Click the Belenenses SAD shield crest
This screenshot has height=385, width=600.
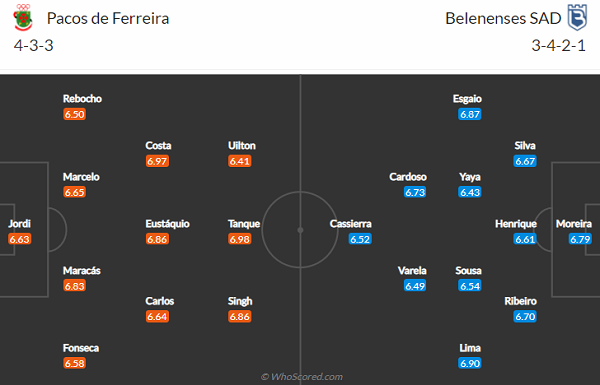[577, 17]
